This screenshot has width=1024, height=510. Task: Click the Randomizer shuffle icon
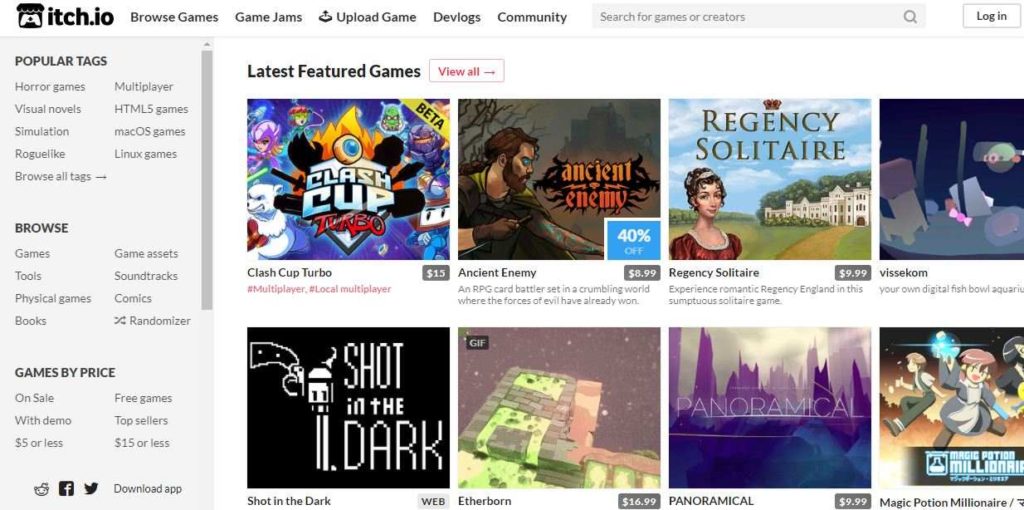(x=120, y=321)
